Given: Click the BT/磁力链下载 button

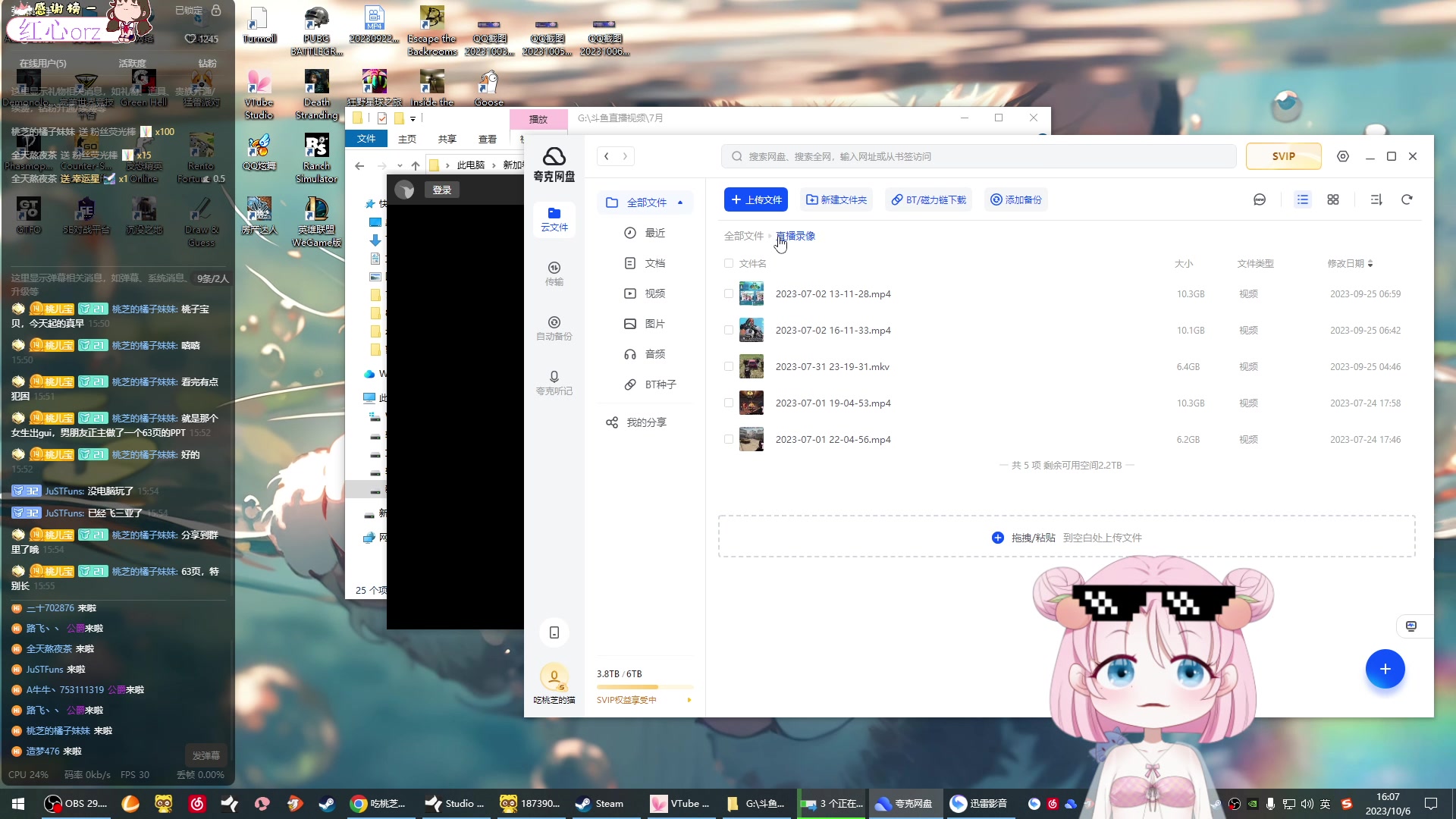Looking at the screenshot, I should (929, 199).
